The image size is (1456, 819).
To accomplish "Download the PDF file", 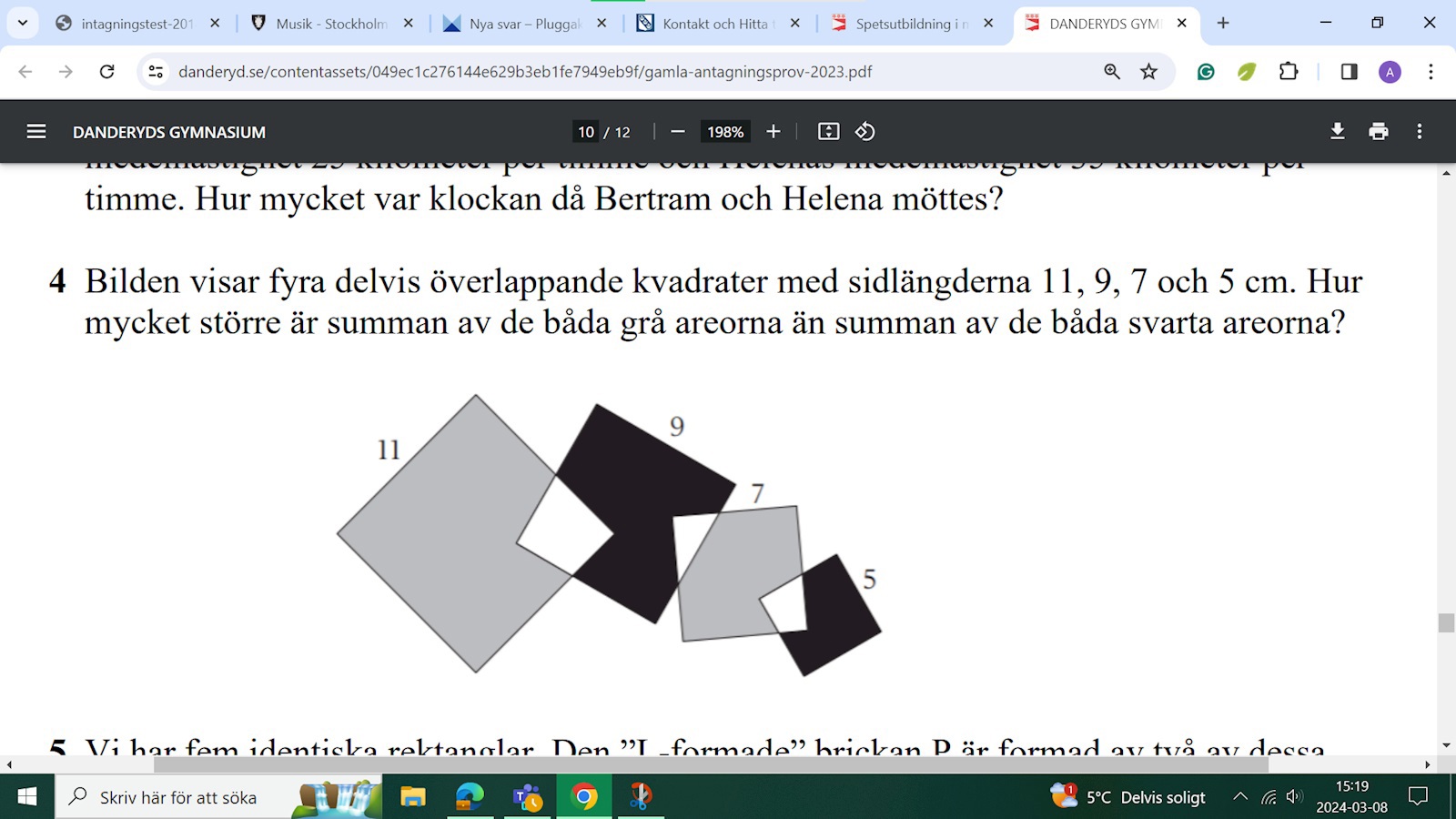I will coord(1337,132).
